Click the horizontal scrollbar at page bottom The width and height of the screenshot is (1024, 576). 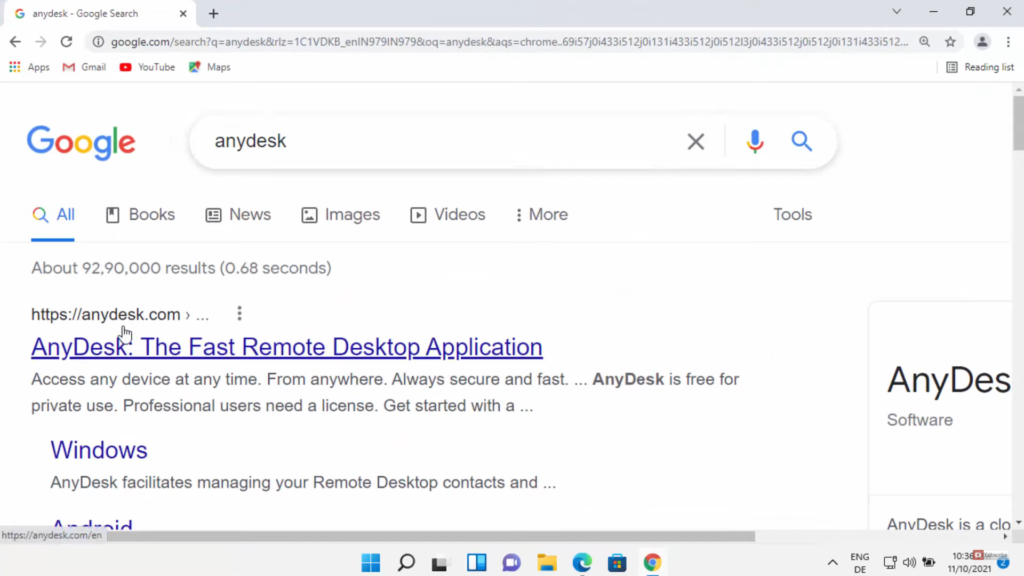coord(430,536)
